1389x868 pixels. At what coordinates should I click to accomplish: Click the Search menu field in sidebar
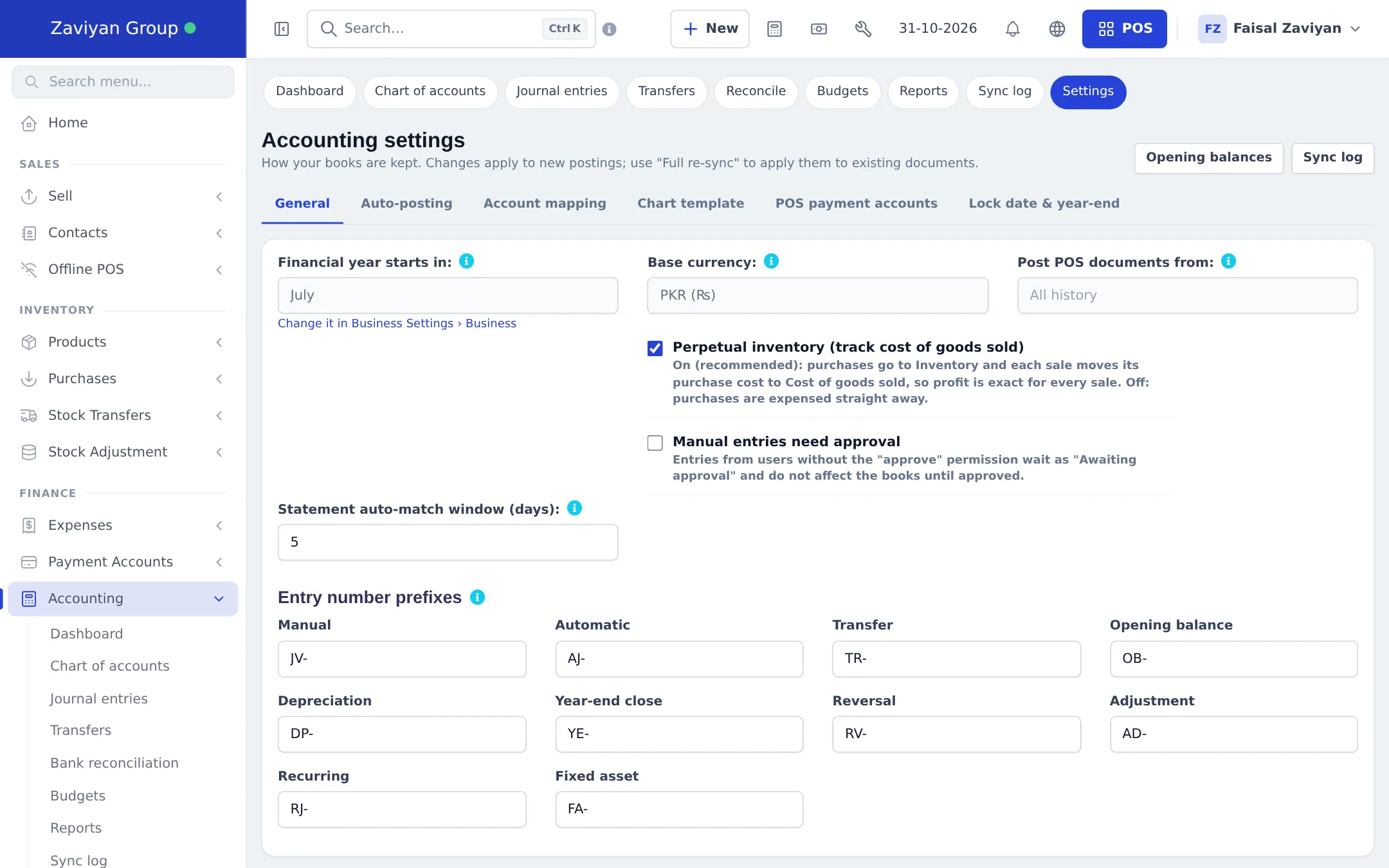click(123, 82)
